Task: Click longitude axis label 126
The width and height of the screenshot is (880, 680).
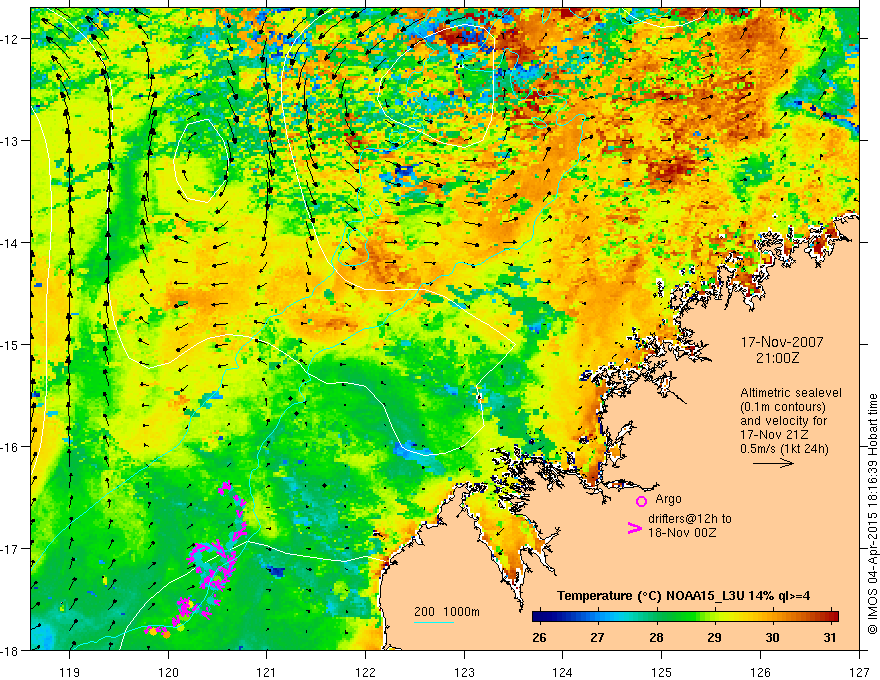Action: pos(760,672)
